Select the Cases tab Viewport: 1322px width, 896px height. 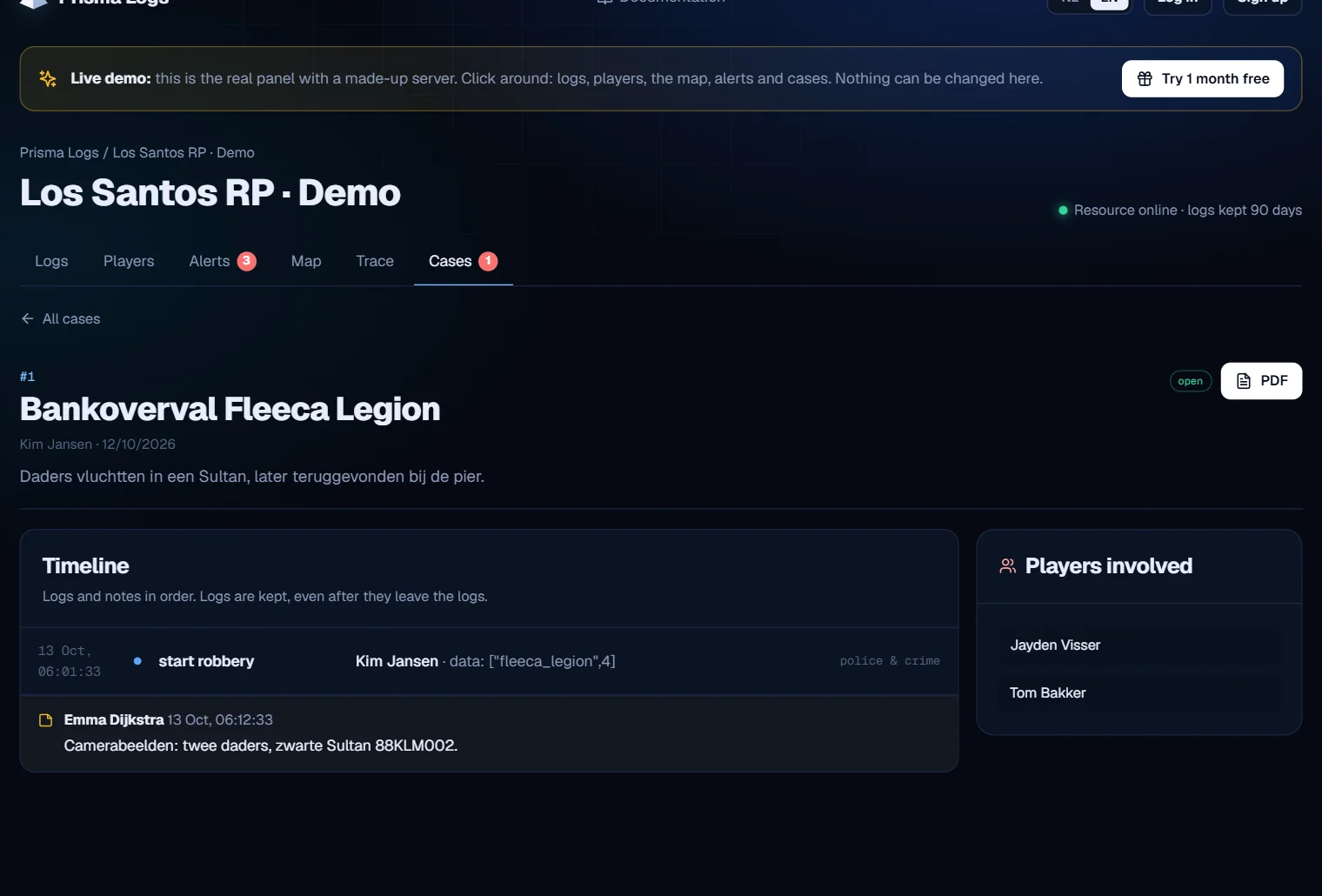[x=463, y=261]
